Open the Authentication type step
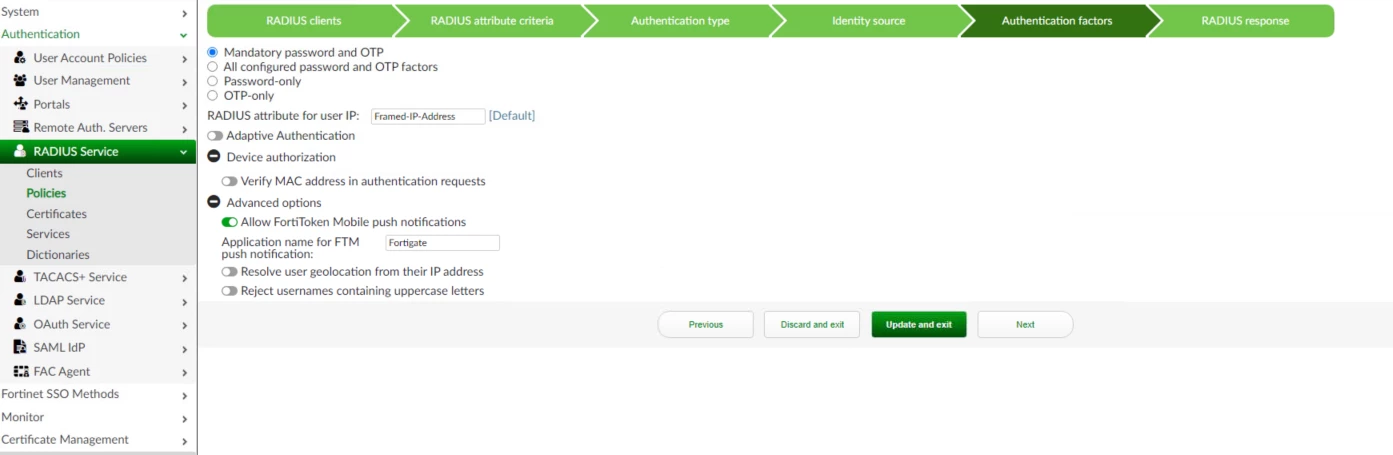 679,21
